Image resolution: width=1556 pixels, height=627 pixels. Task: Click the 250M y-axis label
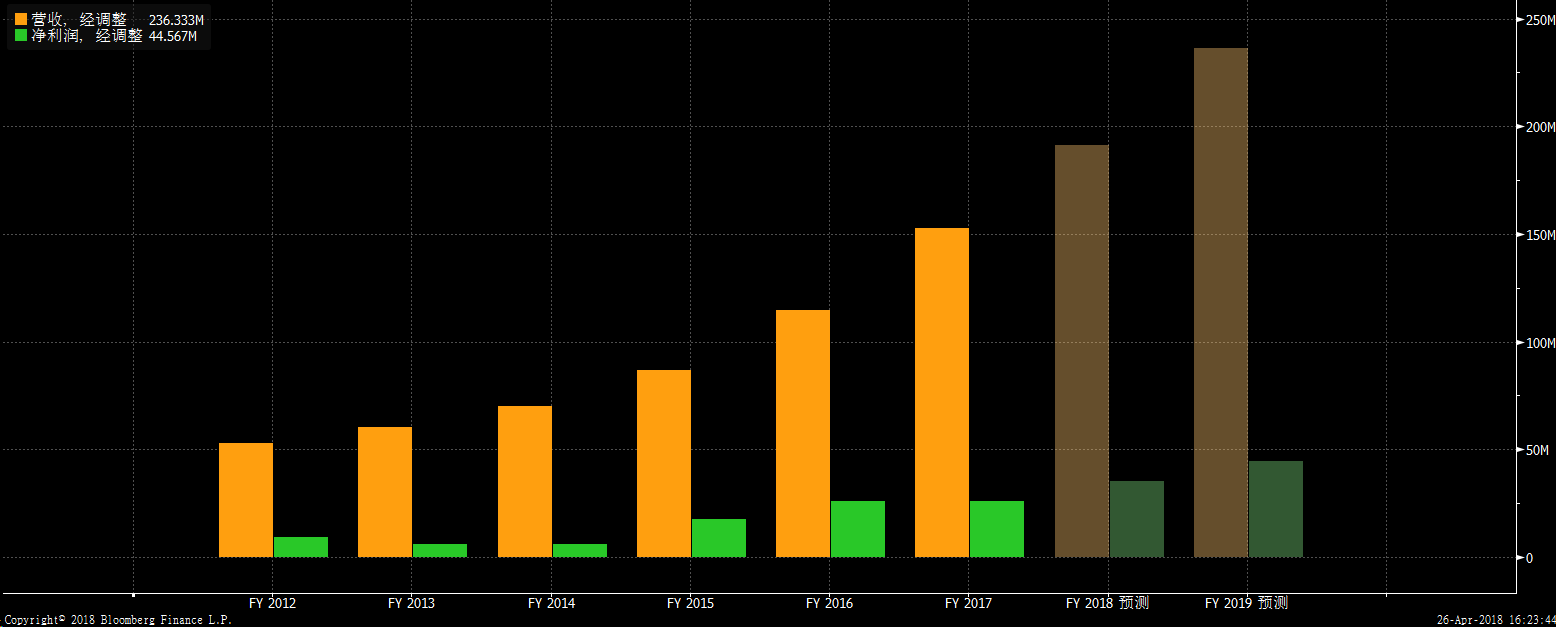point(1539,20)
